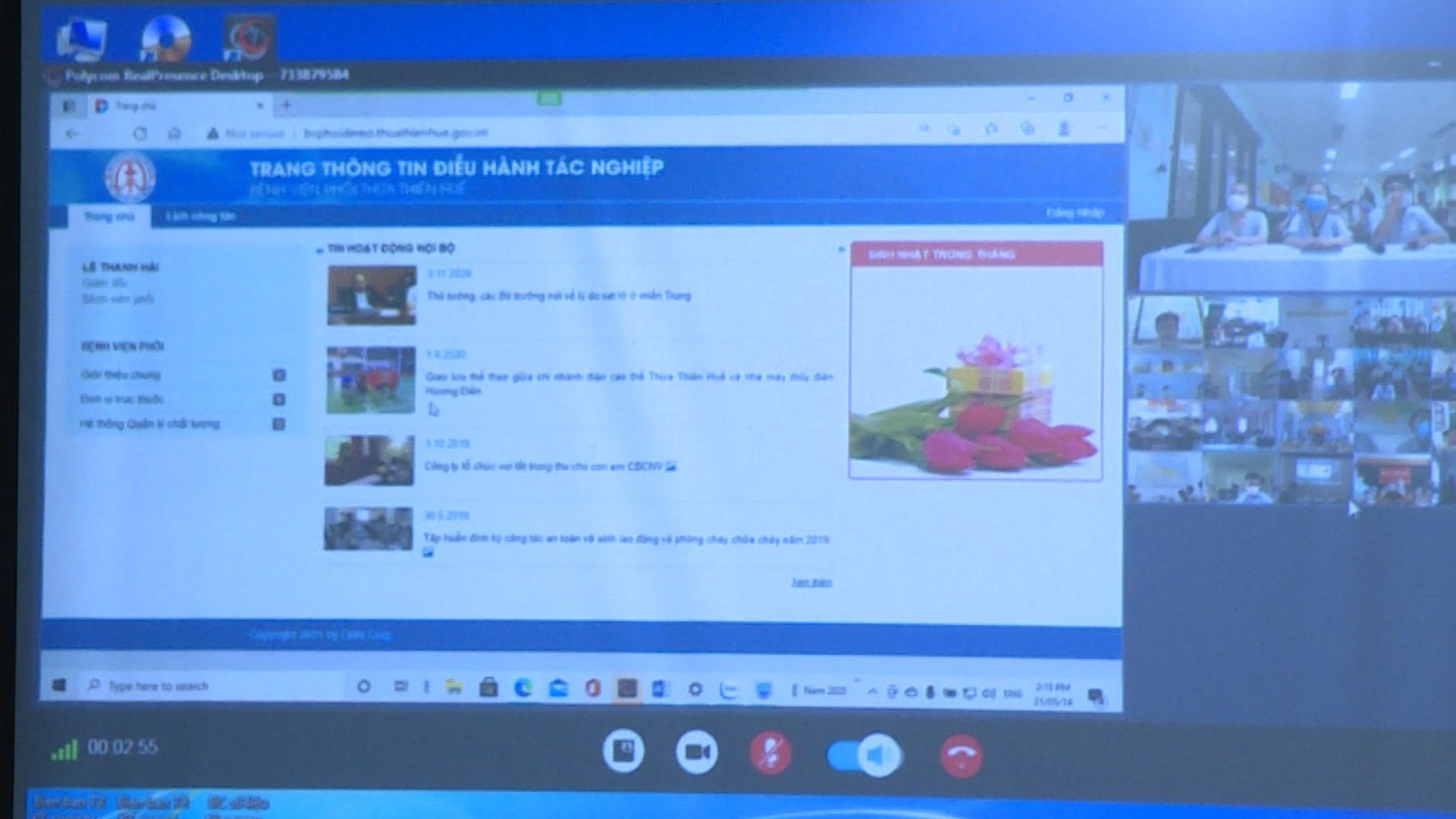The width and height of the screenshot is (1456, 819).
Task: Expand the Giới thiệu chung sidebar item
Action: click(x=279, y=375)
